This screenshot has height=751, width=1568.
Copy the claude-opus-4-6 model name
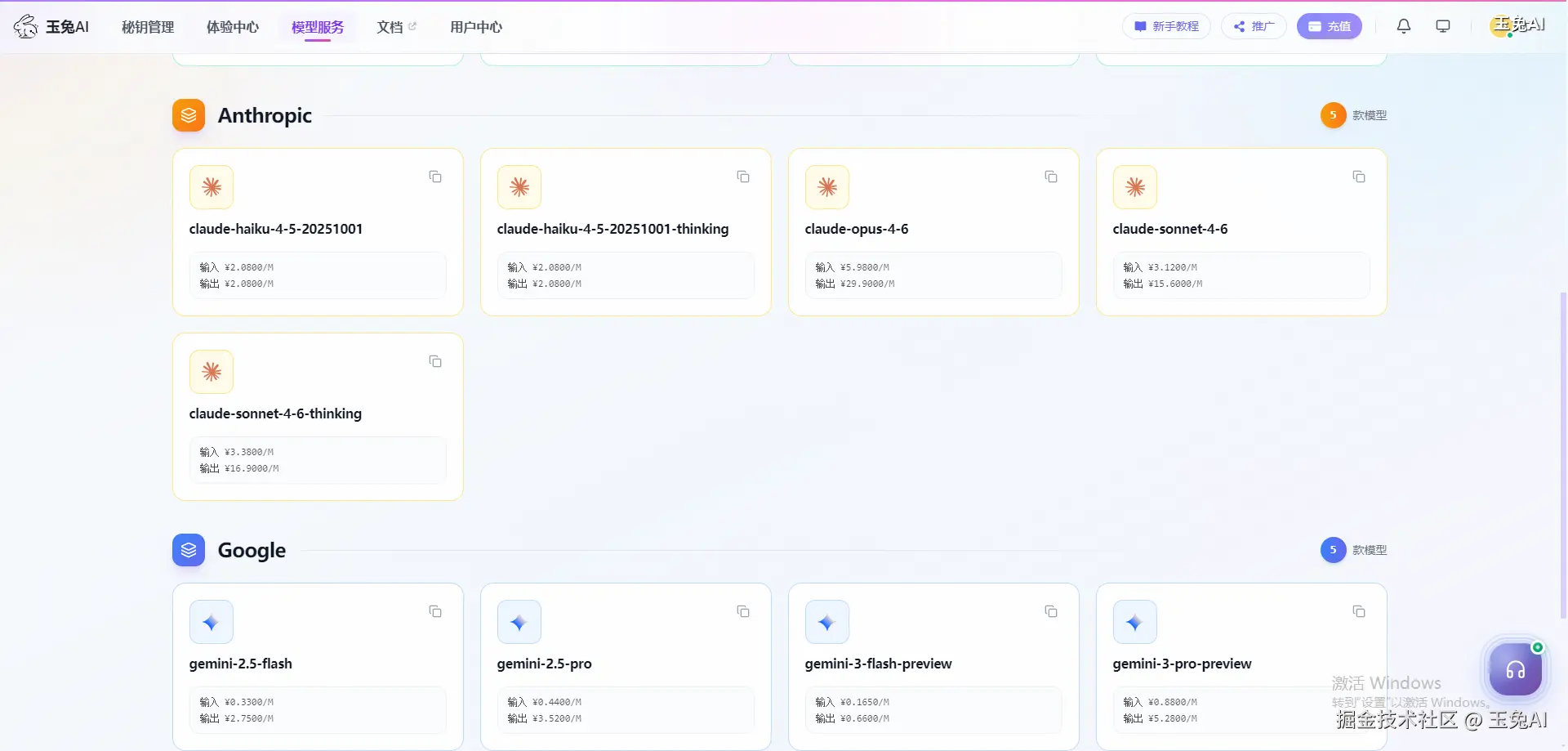pos(1051,177)
